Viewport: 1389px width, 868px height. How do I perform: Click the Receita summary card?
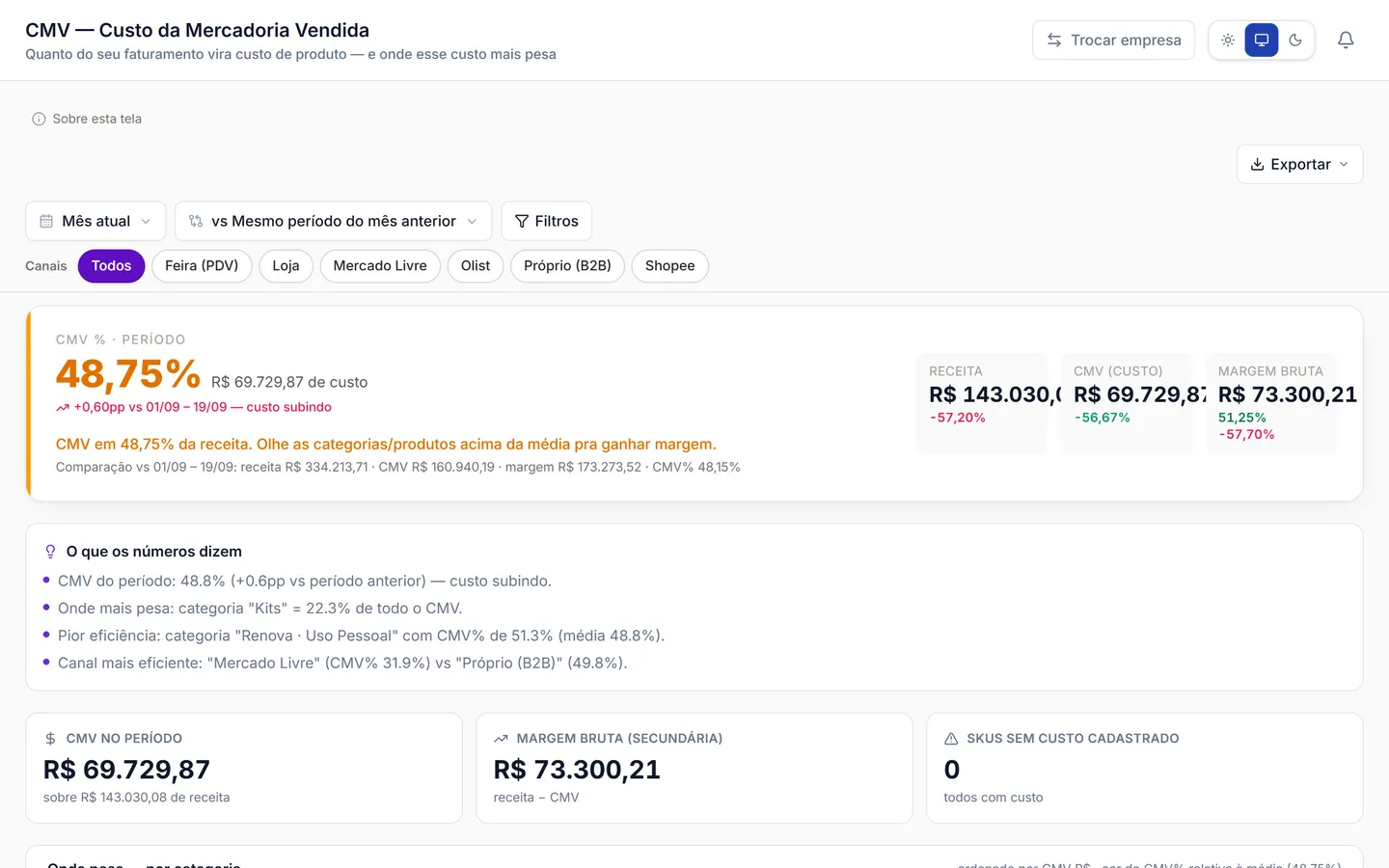[981, 403]
